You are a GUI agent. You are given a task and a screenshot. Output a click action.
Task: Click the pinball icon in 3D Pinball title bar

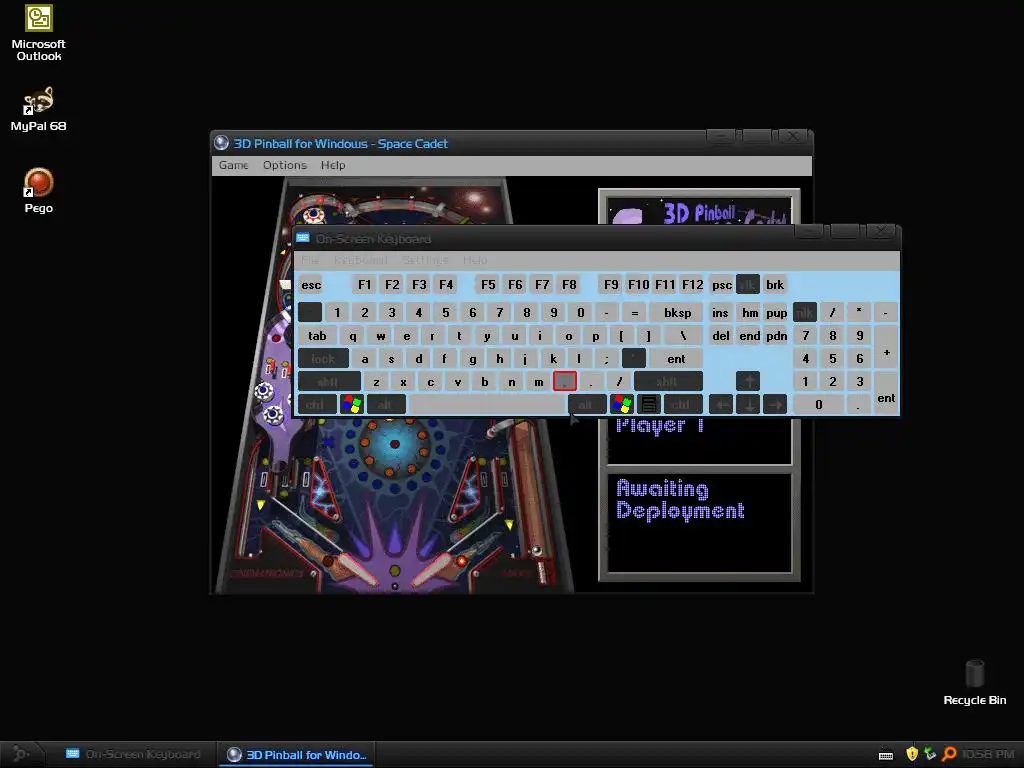[x=221, y=143]
